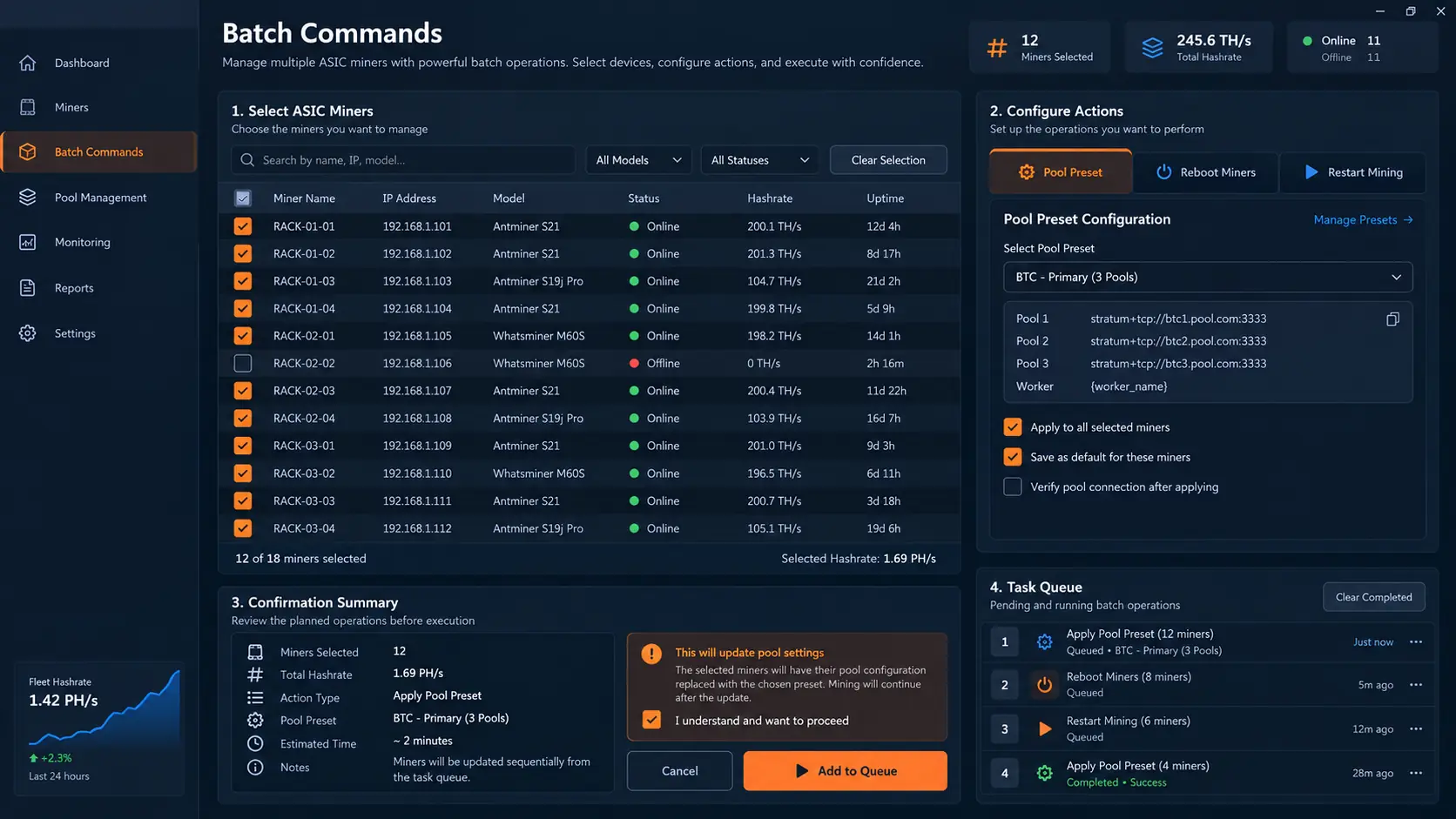Click the Selected Hashrate 1.69 PH/s text

859,559
